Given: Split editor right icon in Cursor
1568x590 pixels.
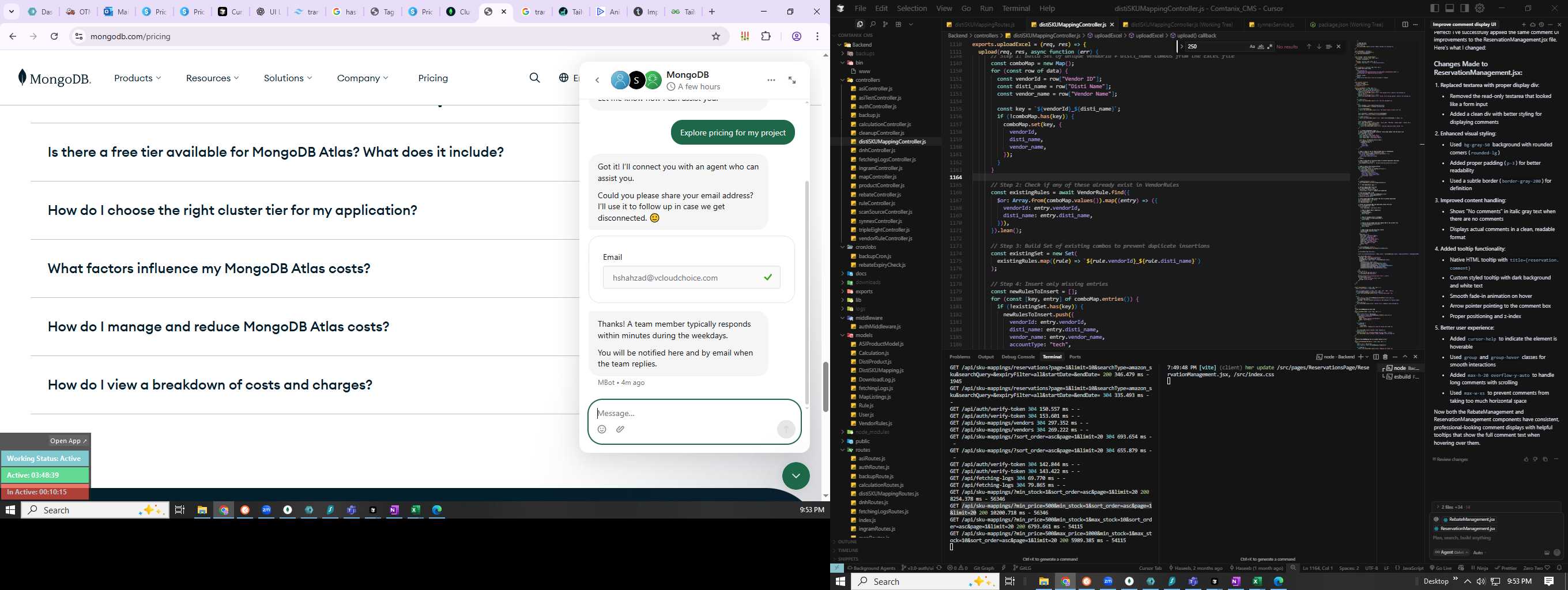Looking at the screenshot, I should 1405,24.
